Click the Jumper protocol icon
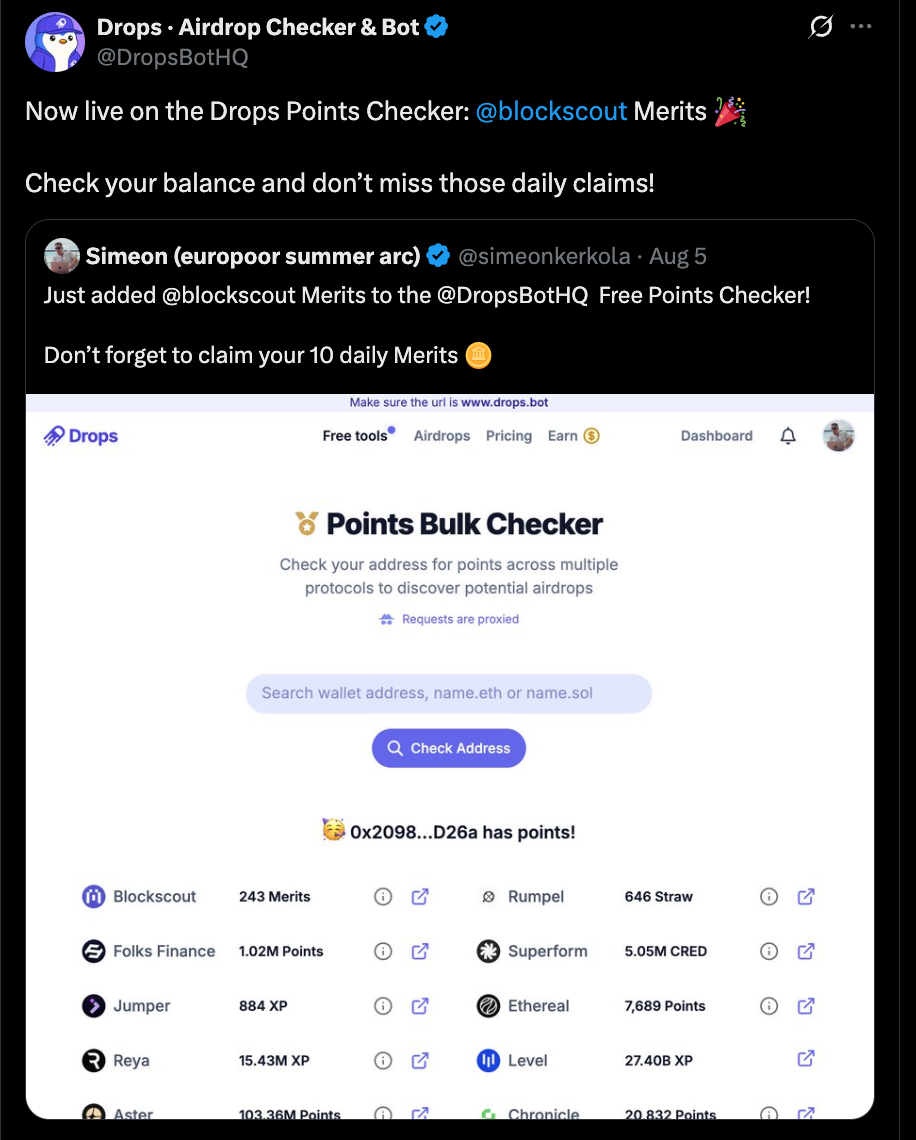 pyautogui.click(x=95, y=1006)
